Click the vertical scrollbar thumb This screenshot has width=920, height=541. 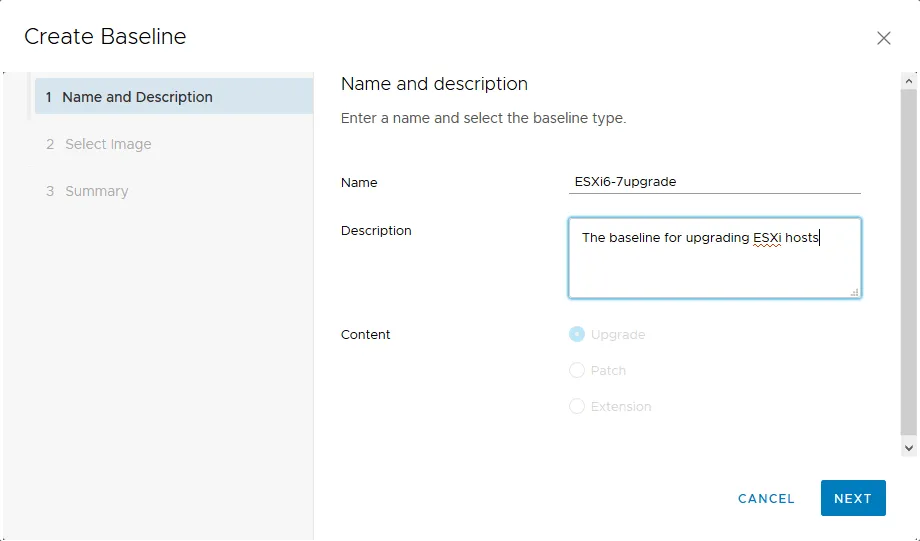point(909,260)
